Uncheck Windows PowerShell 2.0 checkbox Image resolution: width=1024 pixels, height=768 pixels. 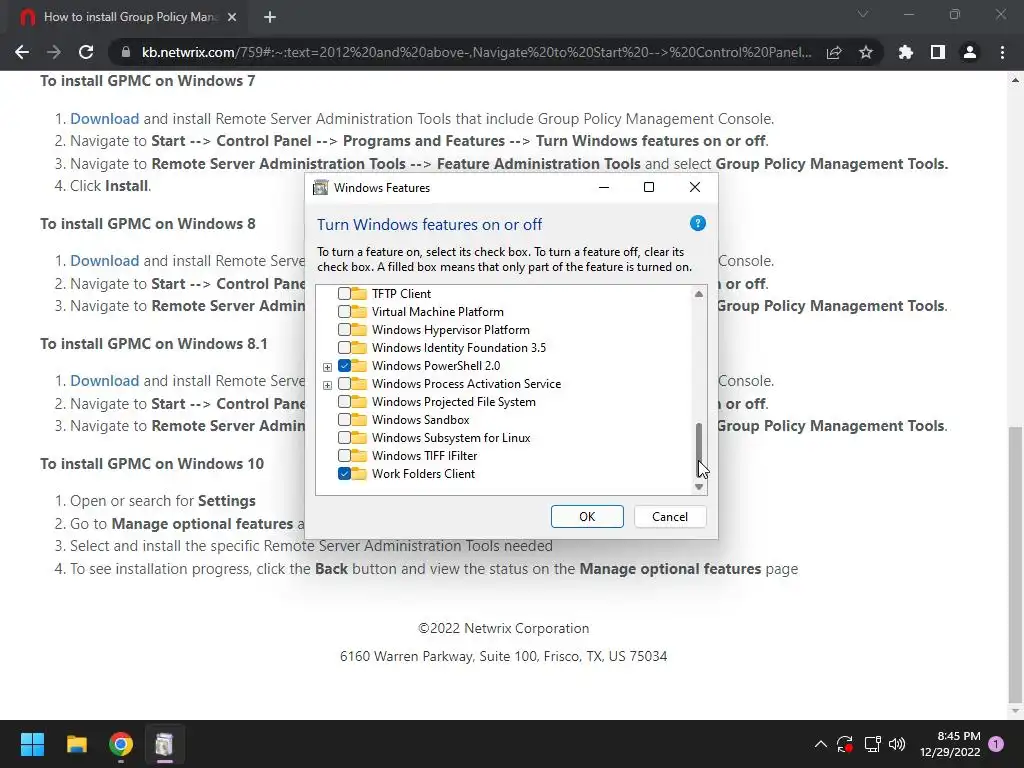click(344, 366)
